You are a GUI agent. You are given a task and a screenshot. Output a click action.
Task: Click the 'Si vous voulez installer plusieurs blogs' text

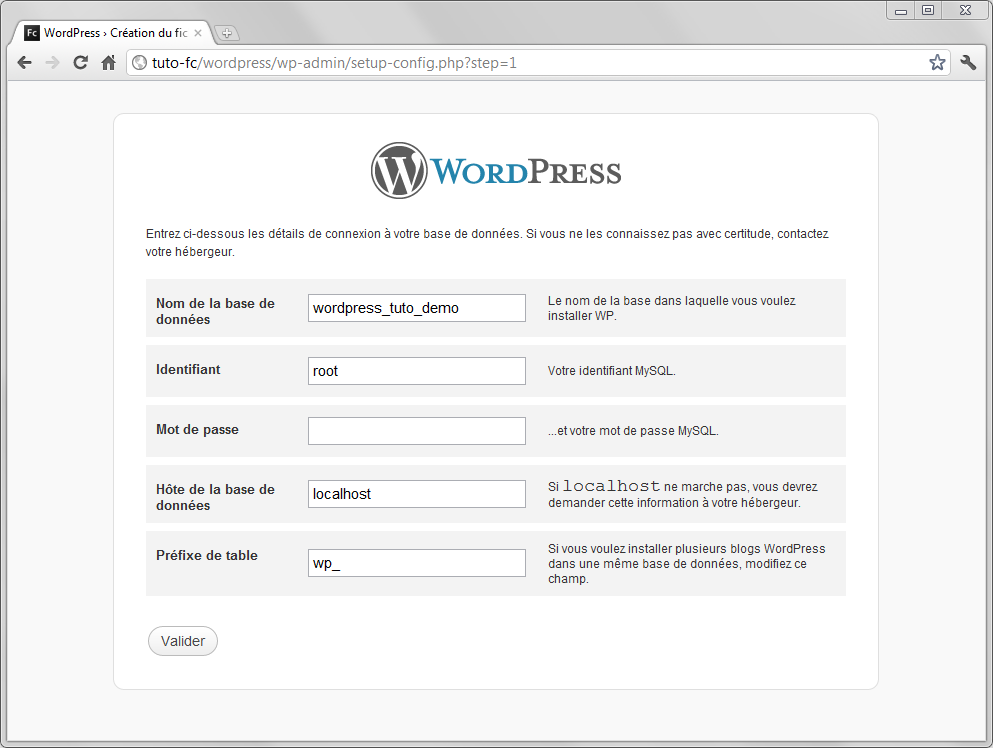686,564
